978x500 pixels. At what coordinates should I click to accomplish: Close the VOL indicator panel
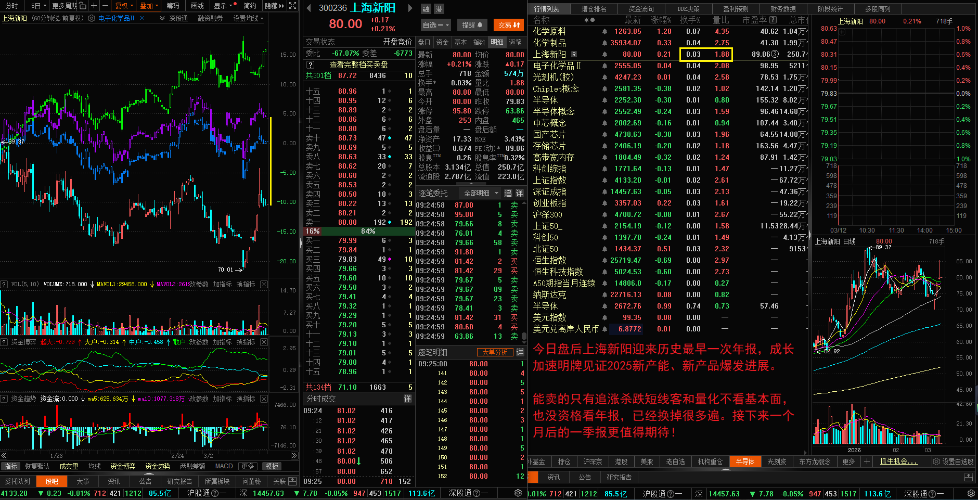pyautogui.click(x=264, y=284)
